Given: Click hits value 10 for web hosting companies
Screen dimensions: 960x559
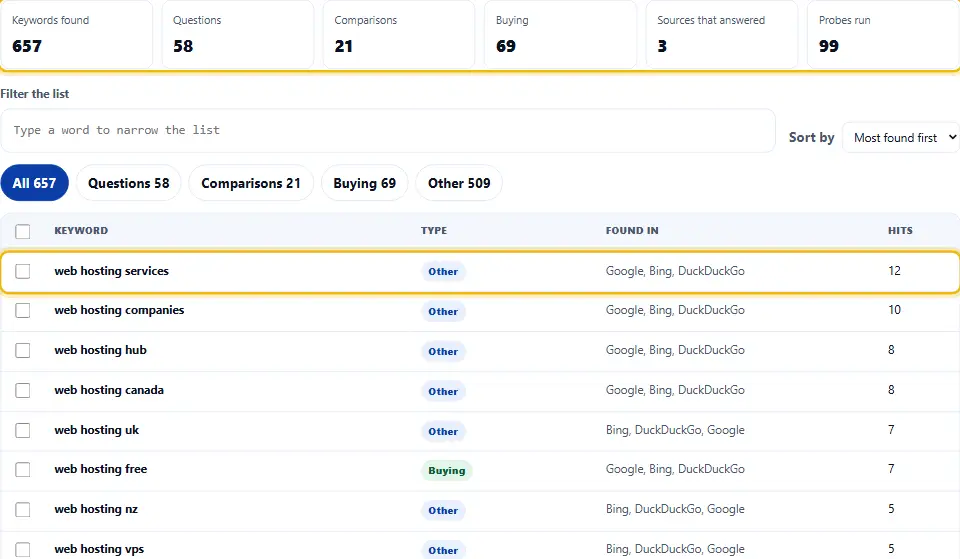Looking at the screenshot, I should 894,310.
